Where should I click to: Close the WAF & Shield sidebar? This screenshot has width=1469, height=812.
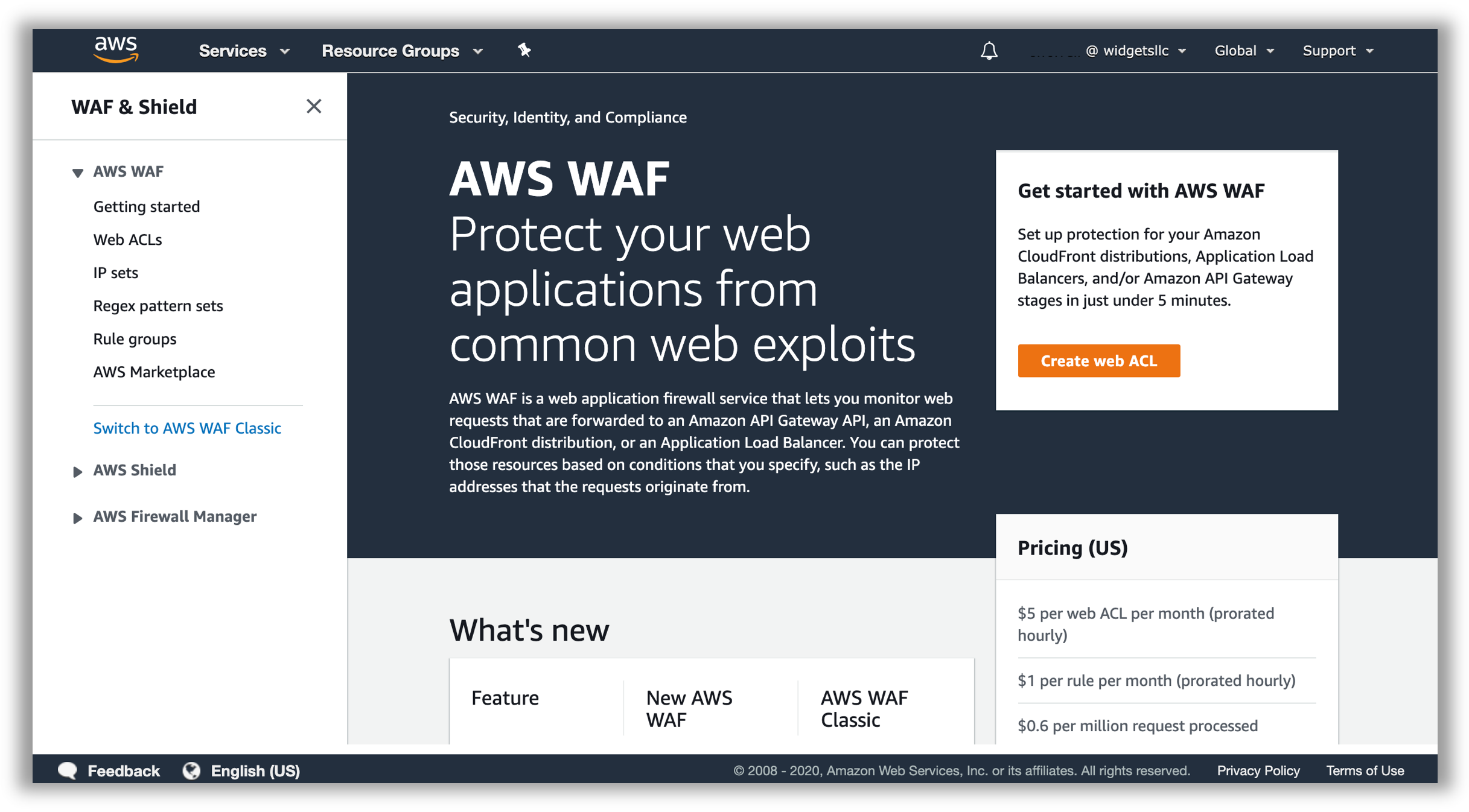313,106
